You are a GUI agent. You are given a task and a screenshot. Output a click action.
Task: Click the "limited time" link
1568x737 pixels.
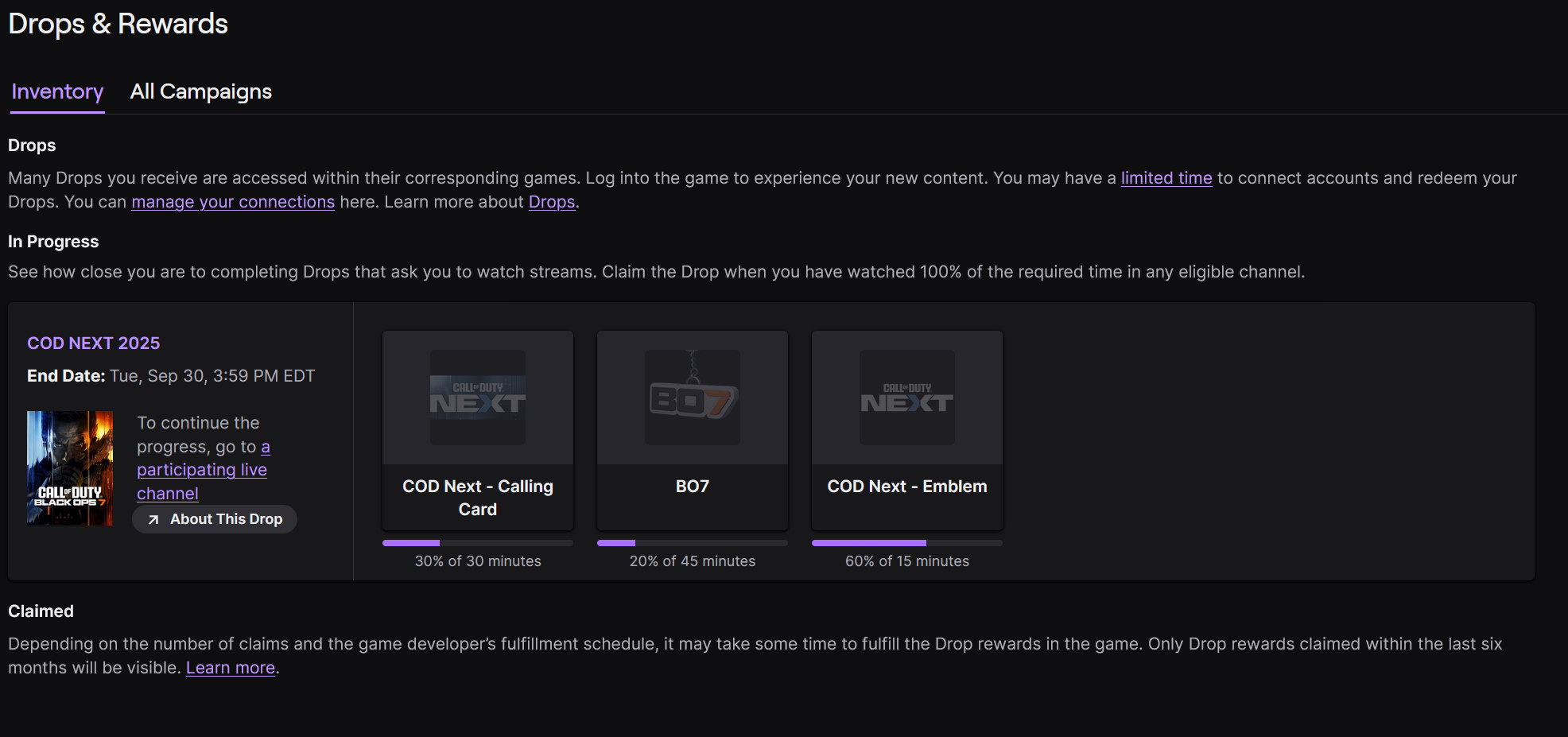(1166, 178)
